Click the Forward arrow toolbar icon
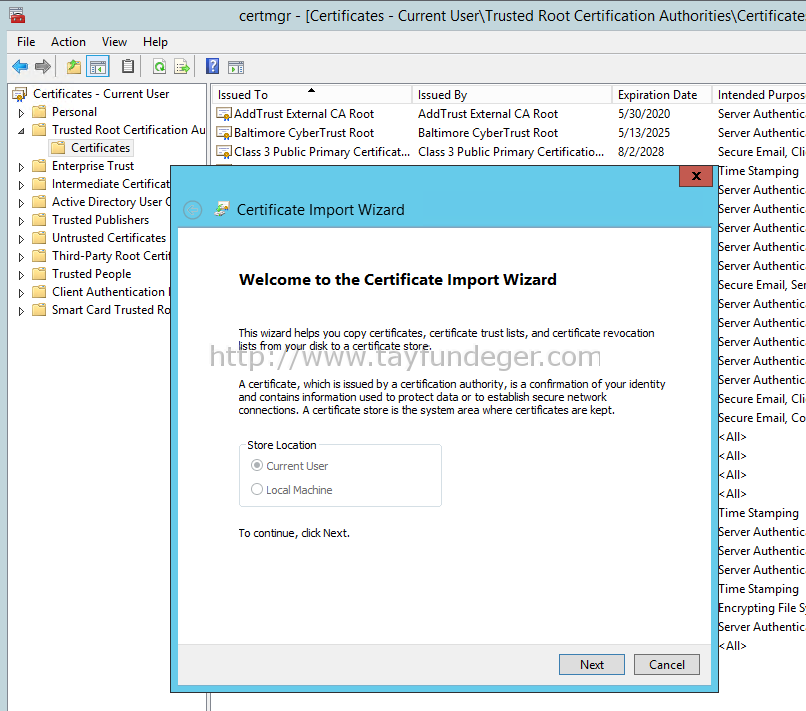The image size is (806, 711). coord(43,66)
